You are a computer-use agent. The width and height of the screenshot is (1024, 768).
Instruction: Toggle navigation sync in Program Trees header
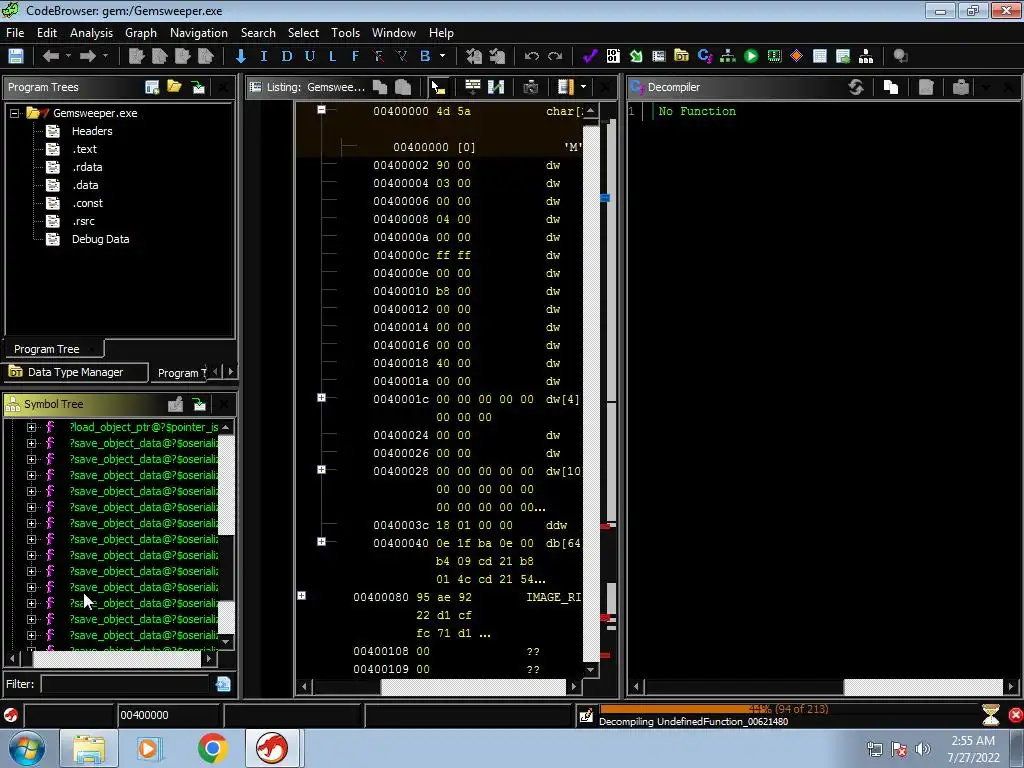pyautogui.click(x=199, y=87)
